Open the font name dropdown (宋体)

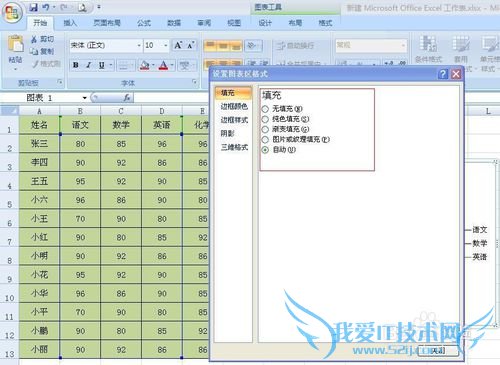[x=139, y=45]
